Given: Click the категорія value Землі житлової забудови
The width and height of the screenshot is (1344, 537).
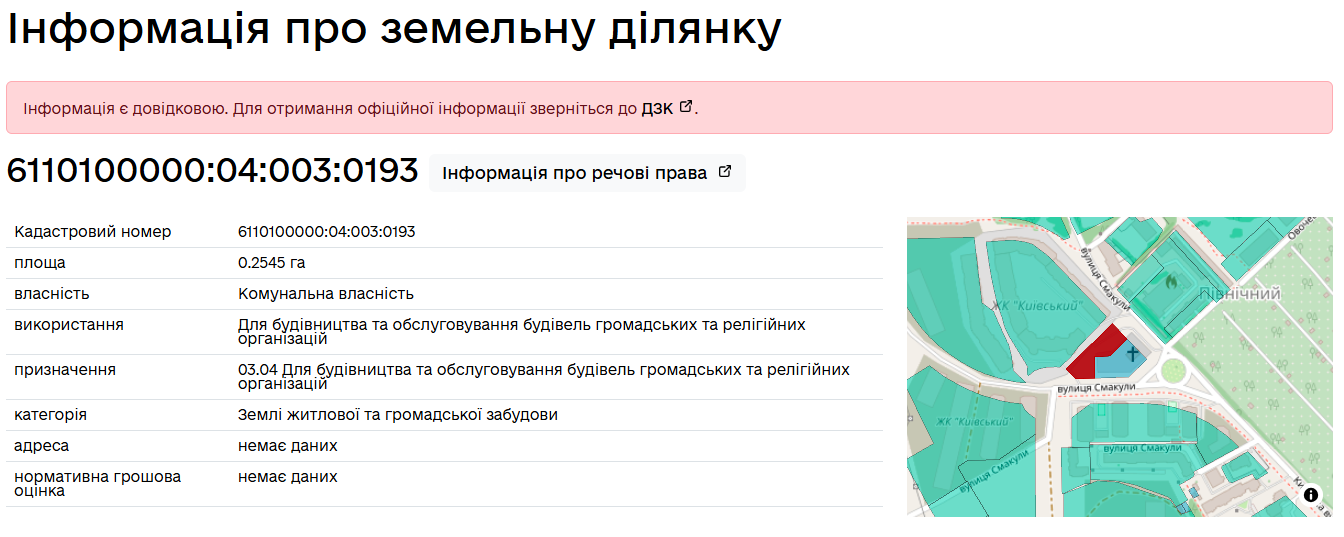Looking at the screenshot, I should [x=397, y=415].
